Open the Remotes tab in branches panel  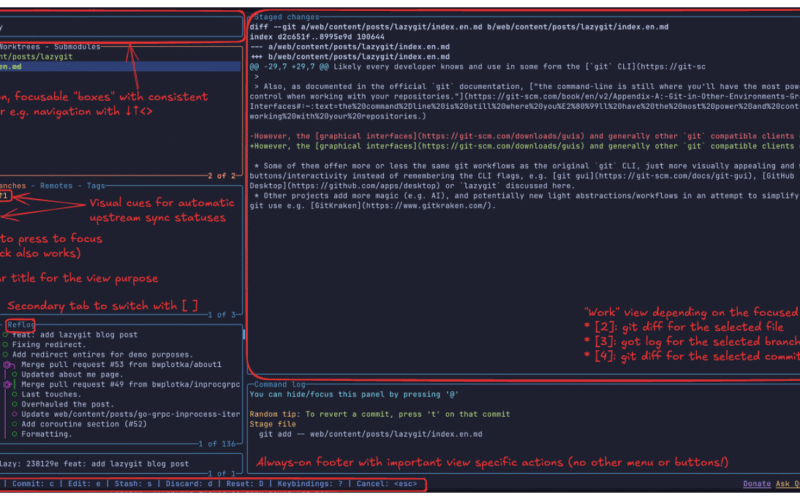[55, 186]
